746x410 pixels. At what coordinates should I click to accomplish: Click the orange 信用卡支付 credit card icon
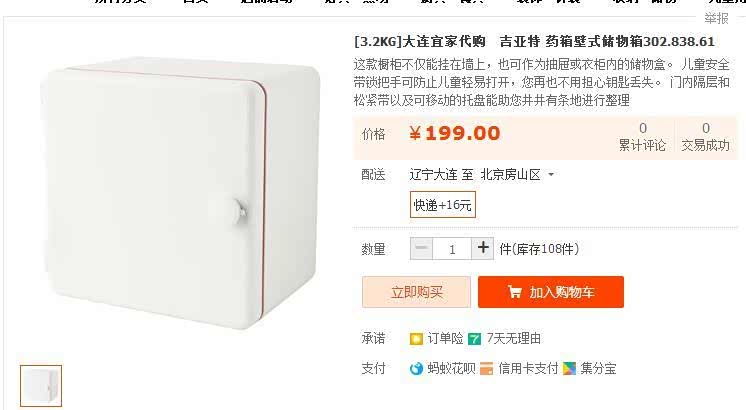point(486,369)
